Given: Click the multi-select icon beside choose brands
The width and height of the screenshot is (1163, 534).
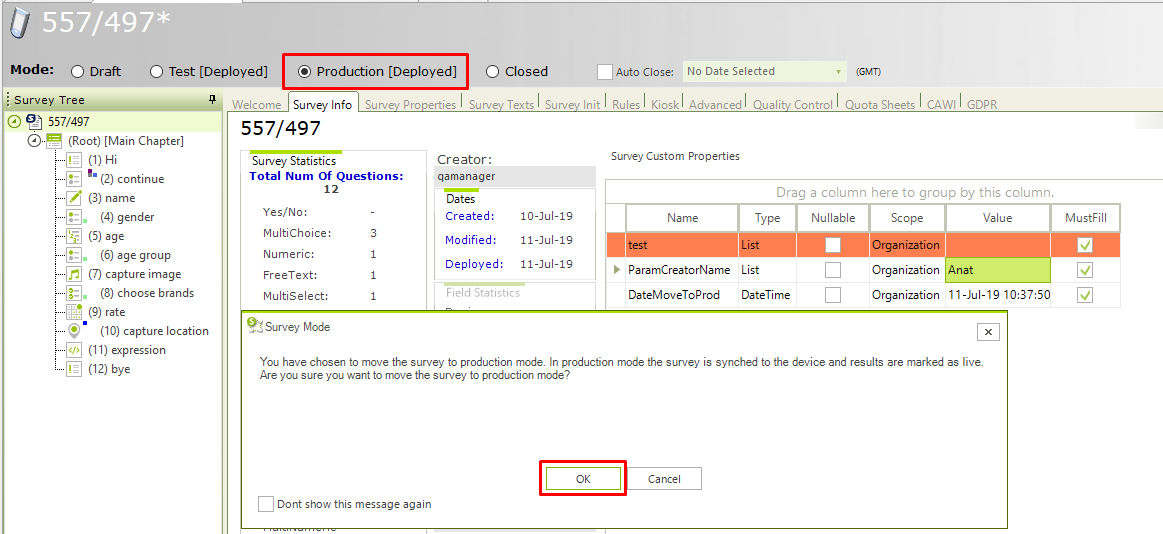Looking at the screenshot, I should [x=73, y=293].
